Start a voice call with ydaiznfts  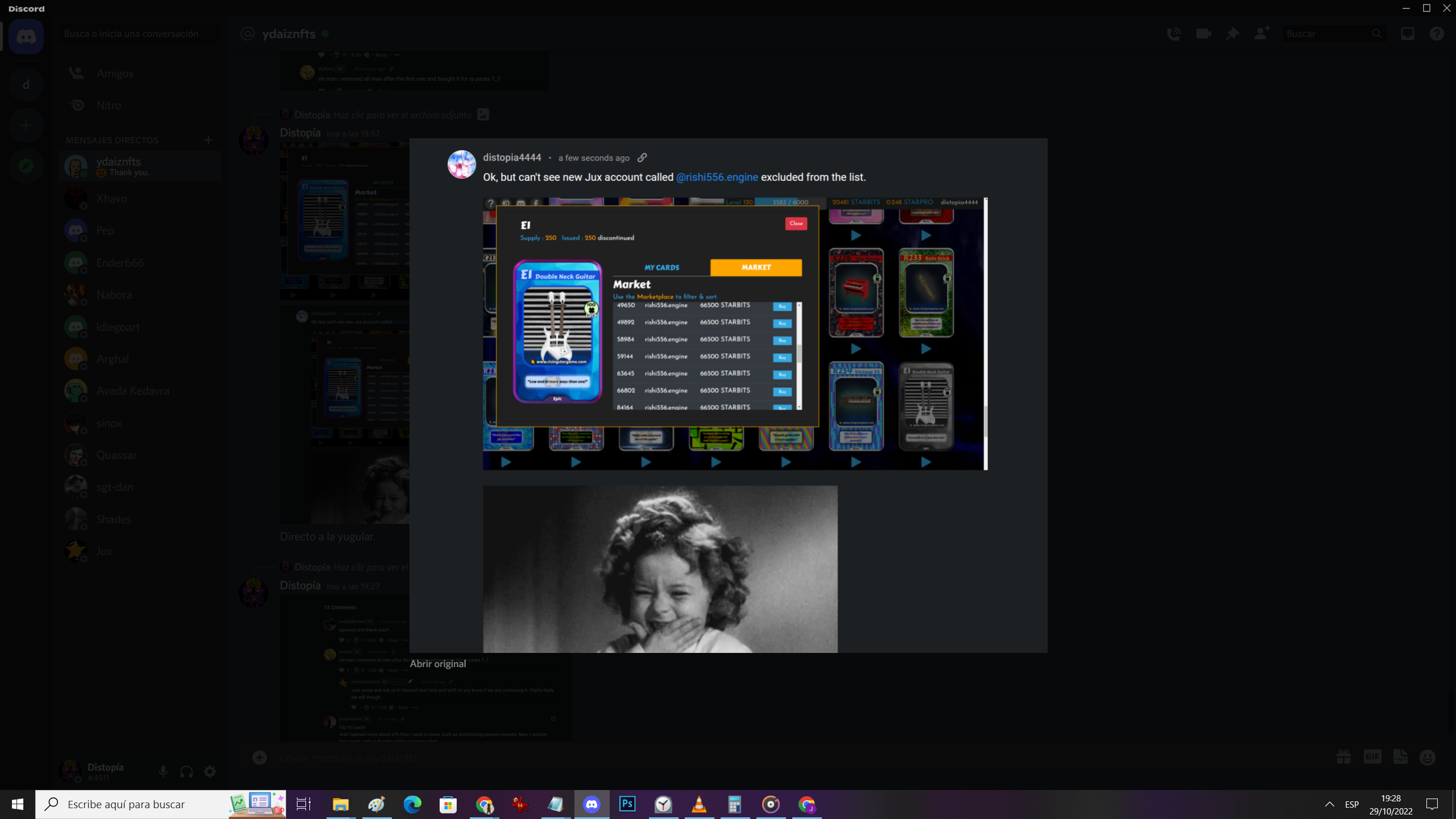point(1173,34)
